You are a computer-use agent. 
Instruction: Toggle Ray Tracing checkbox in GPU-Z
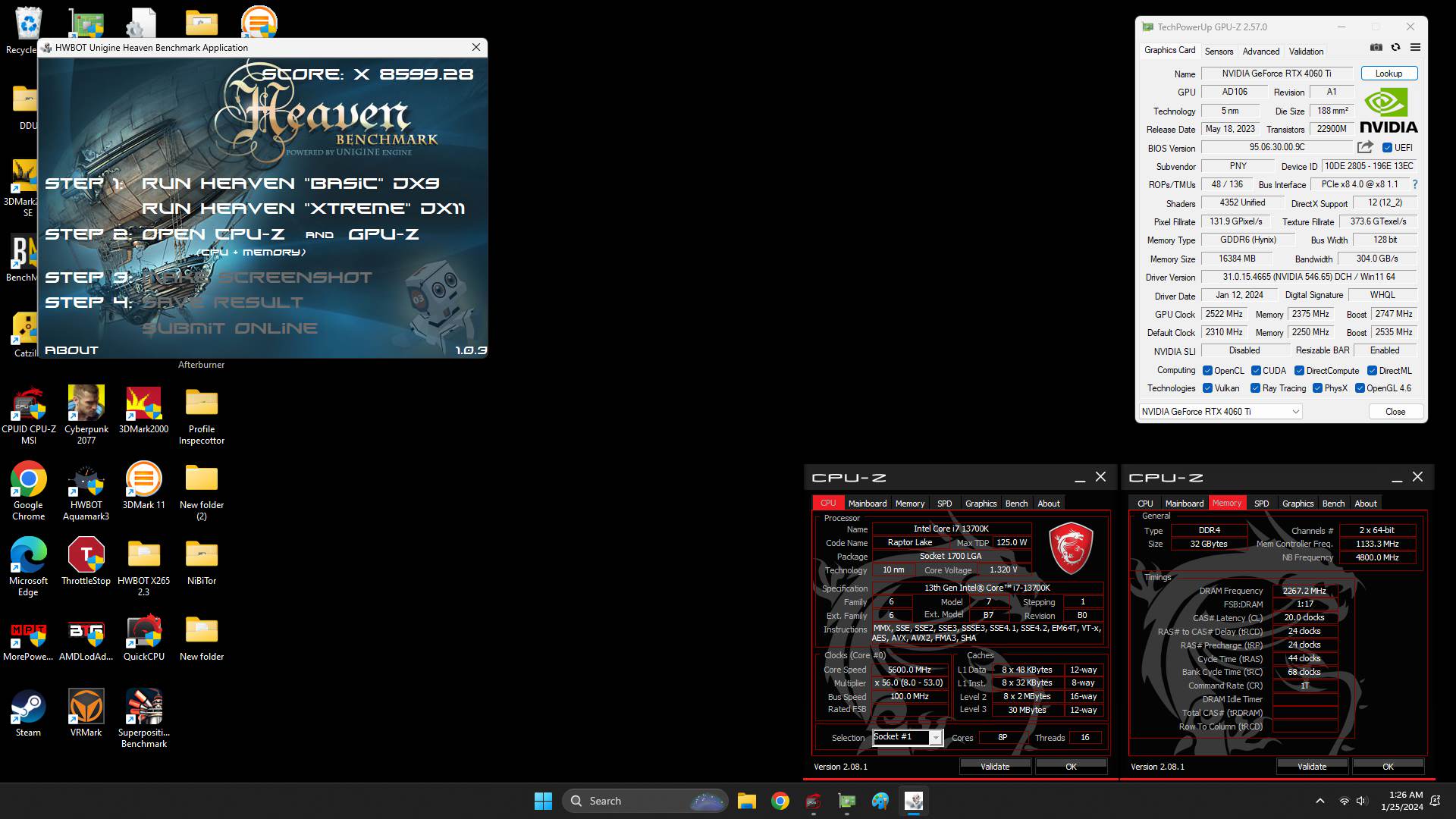pyautogui.click(x=1255, y=388)
